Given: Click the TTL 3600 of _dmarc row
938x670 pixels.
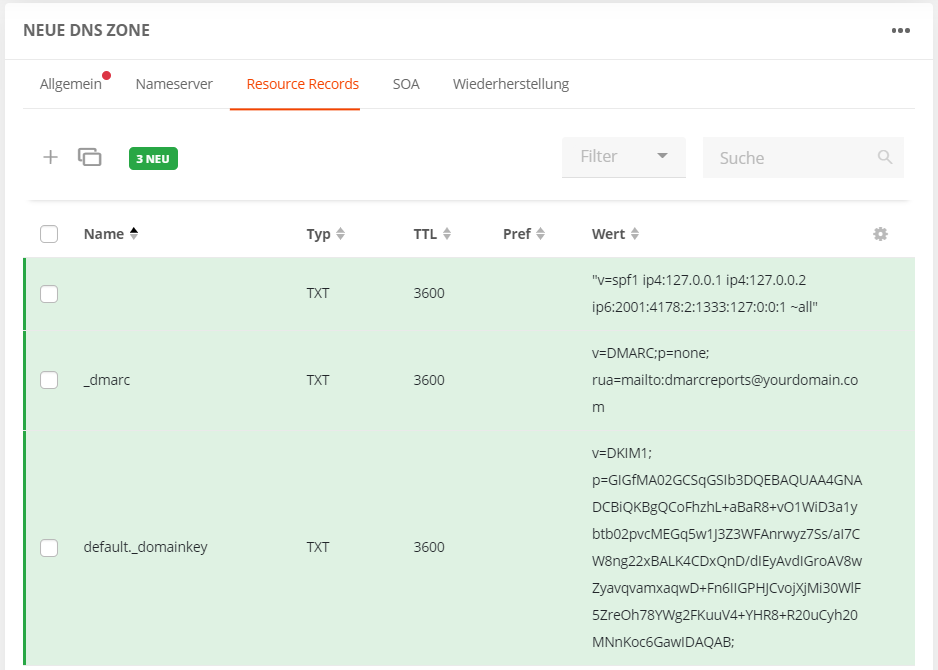Looking at the screenshot, I should [429, 380].
